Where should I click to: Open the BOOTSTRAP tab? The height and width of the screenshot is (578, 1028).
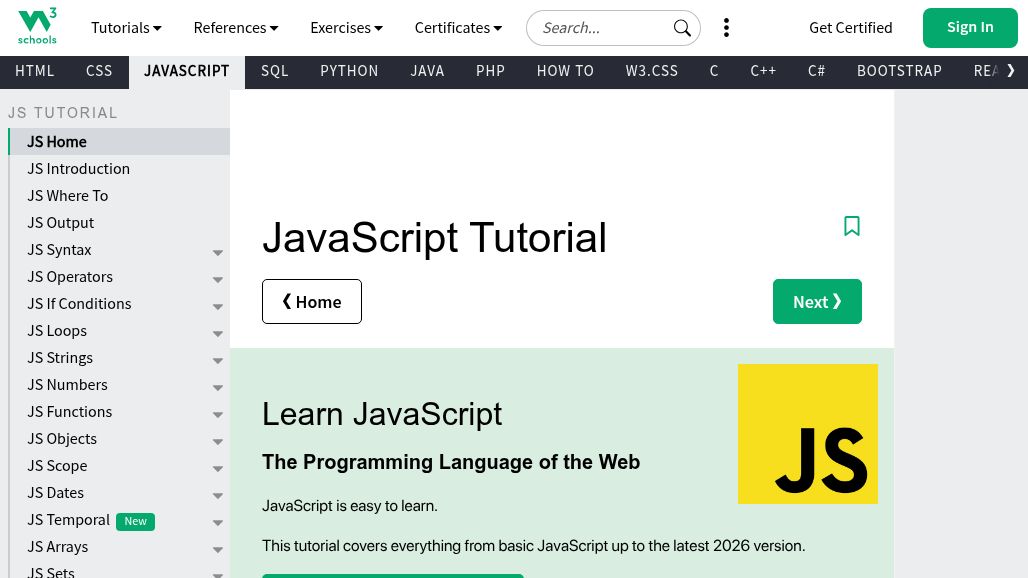900,71
